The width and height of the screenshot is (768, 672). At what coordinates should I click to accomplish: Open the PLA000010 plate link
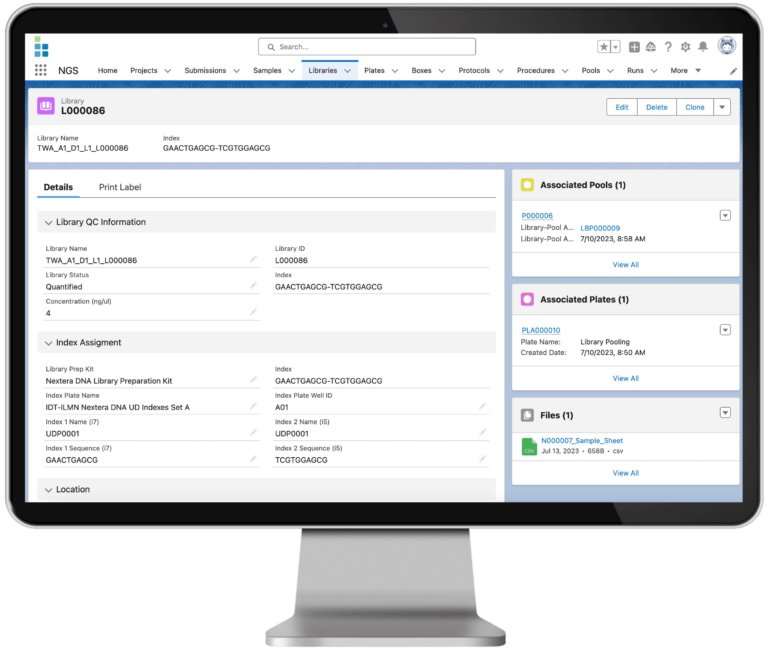[x=541, y=330]
